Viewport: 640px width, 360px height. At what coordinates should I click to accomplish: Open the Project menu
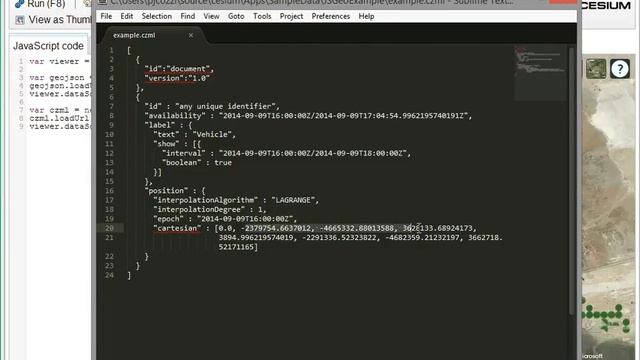pyautogui.click(x=291, y=16)
